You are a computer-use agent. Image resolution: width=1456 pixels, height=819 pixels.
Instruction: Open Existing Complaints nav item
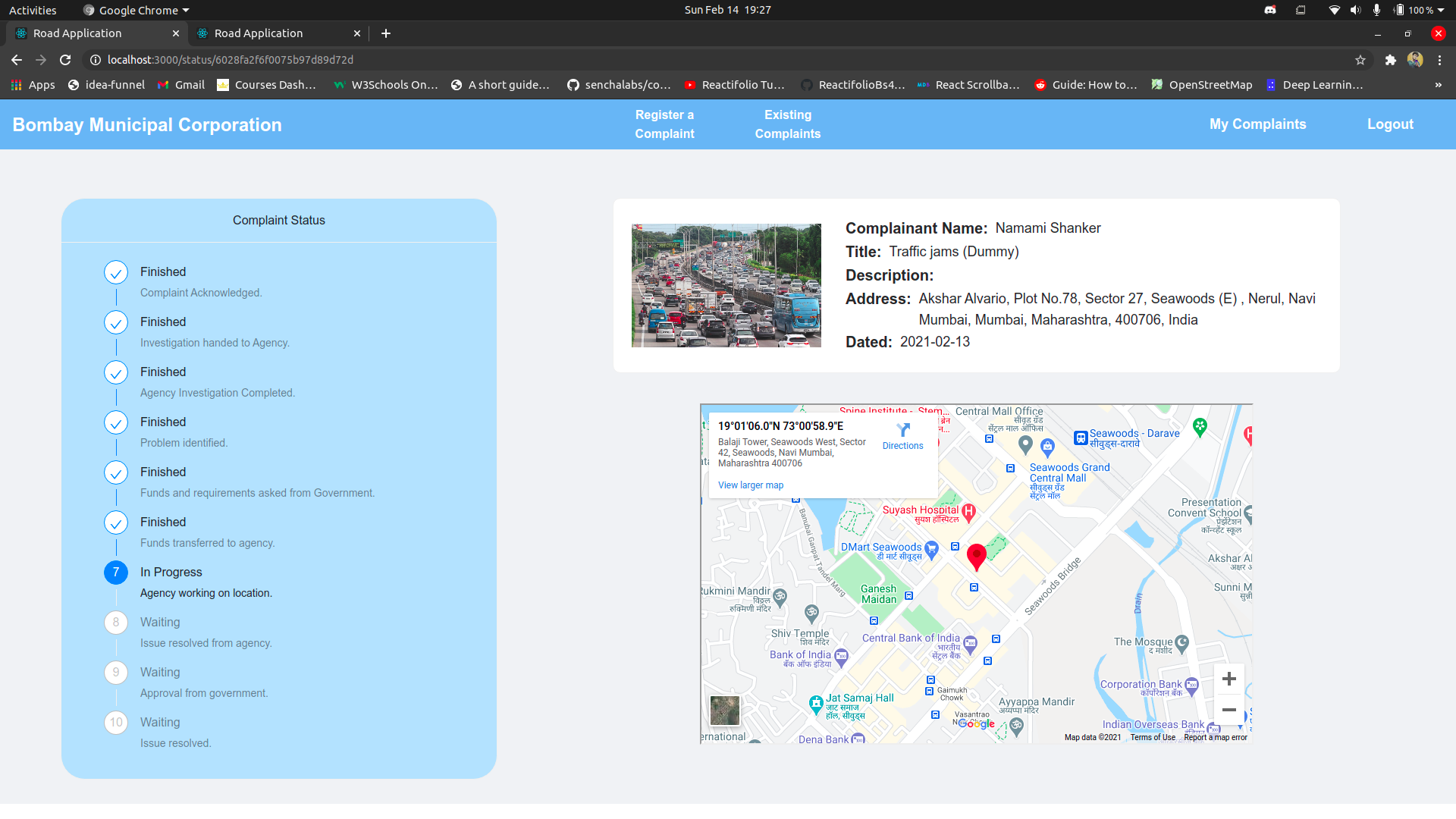787,124
